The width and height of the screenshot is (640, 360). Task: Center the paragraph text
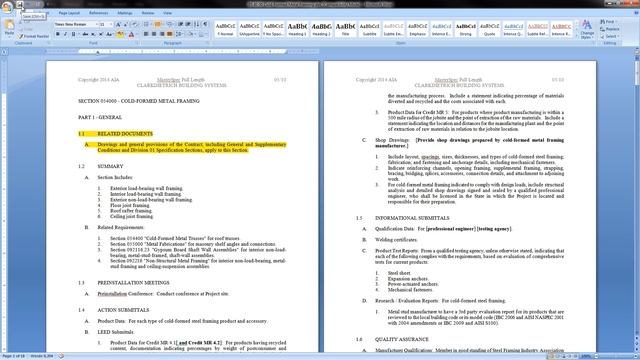click(154, 34)
